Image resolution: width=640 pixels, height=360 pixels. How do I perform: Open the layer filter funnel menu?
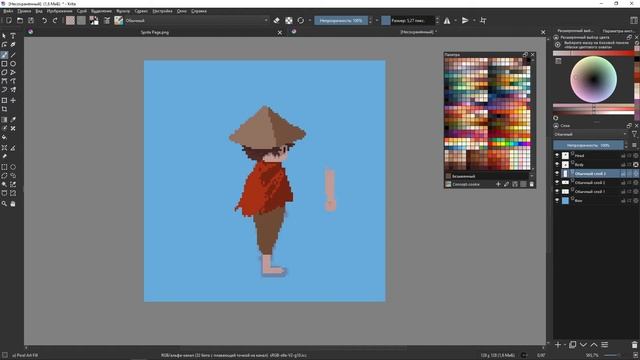tap(634, 134)
